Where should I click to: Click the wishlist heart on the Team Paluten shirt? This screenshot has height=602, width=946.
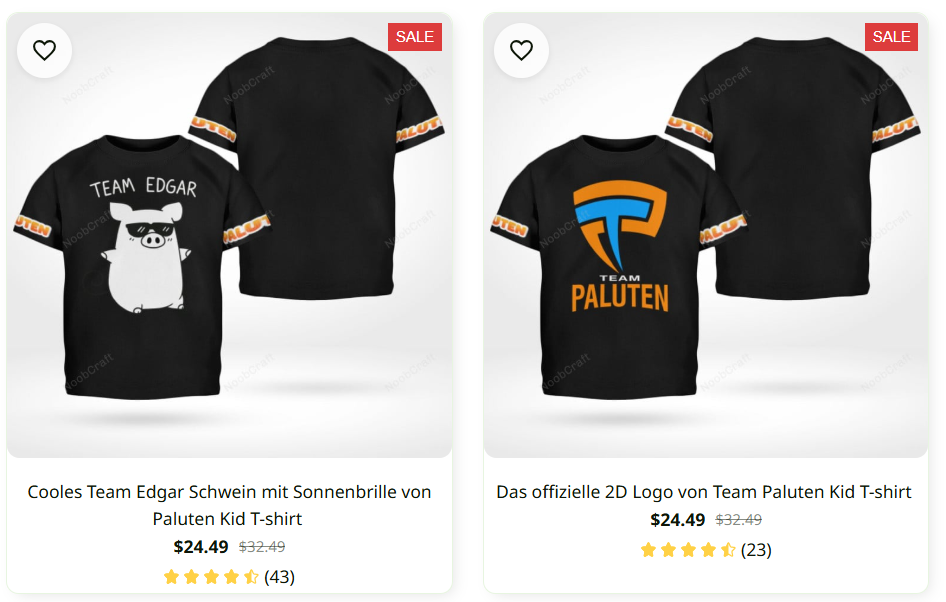(521, 50)
